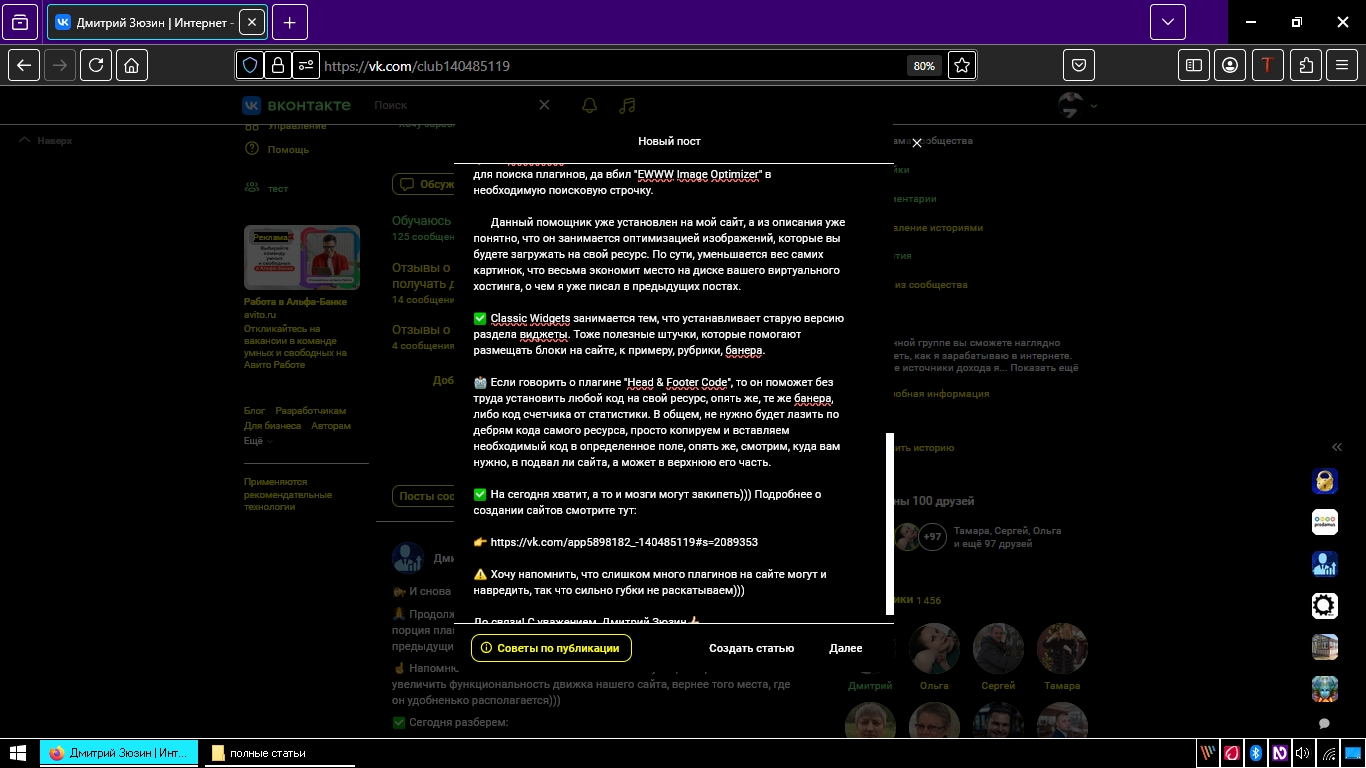Open the extensions puzzle menu

click(x=1306, y=66)
